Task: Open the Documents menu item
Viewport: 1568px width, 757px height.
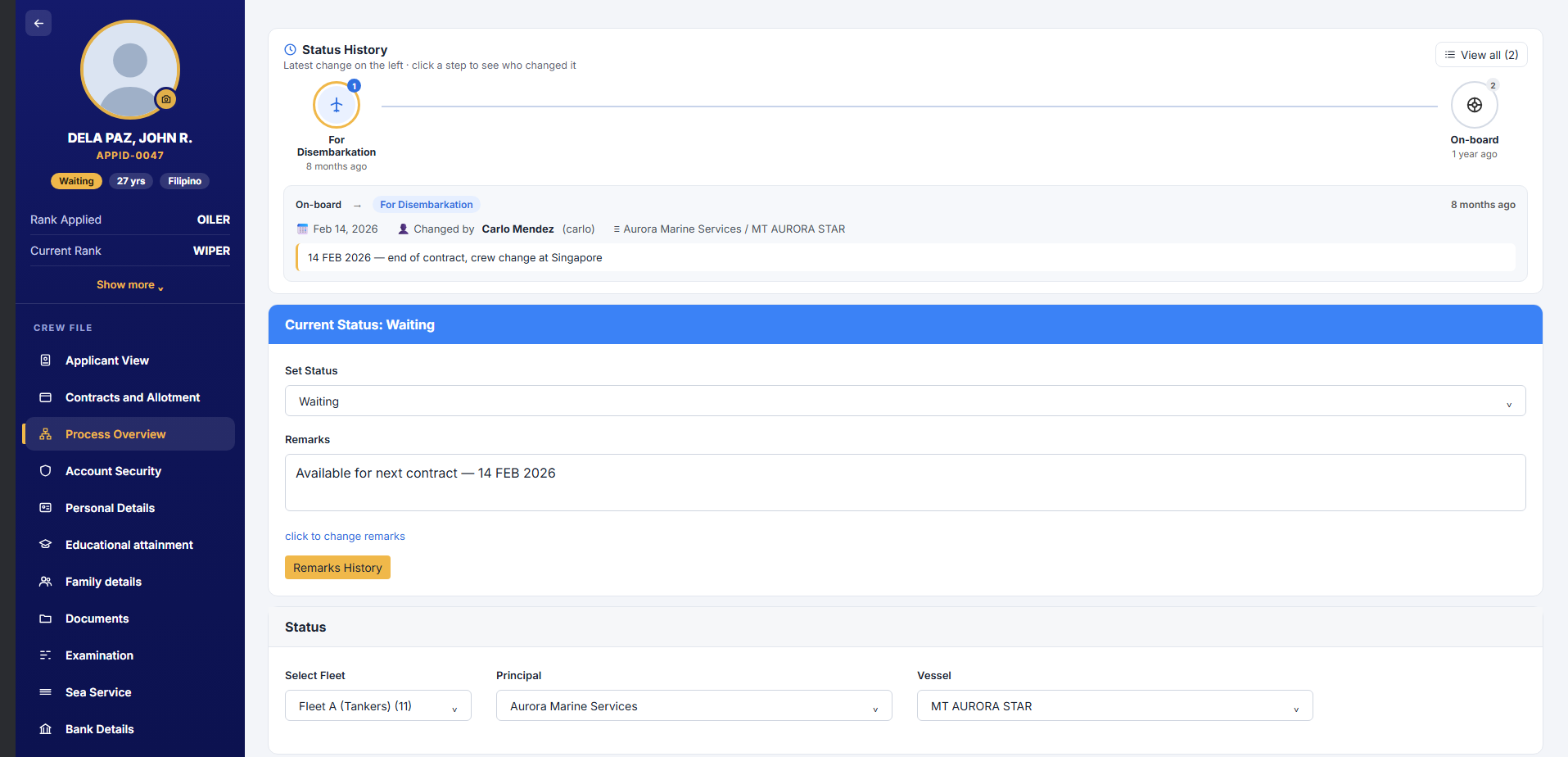Action: (x=130, y=619)
